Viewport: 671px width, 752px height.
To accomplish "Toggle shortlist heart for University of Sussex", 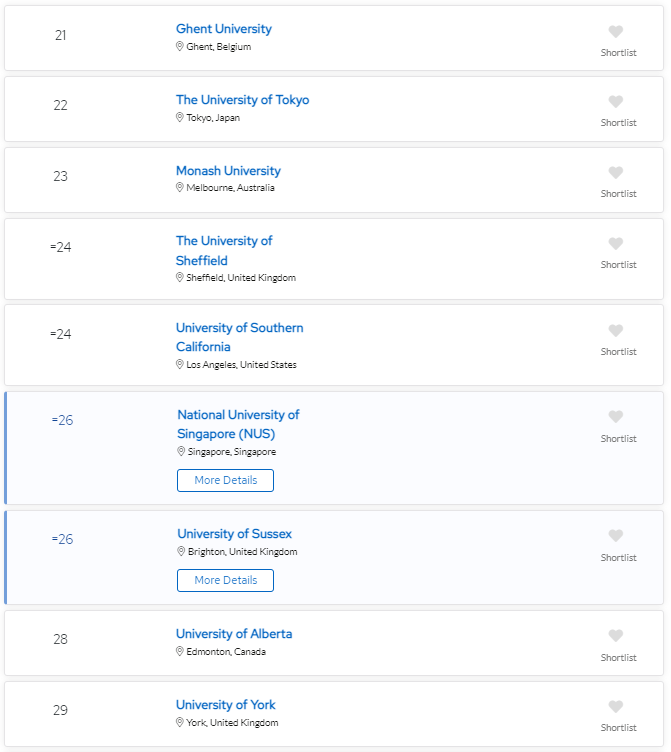I will 615,536.
